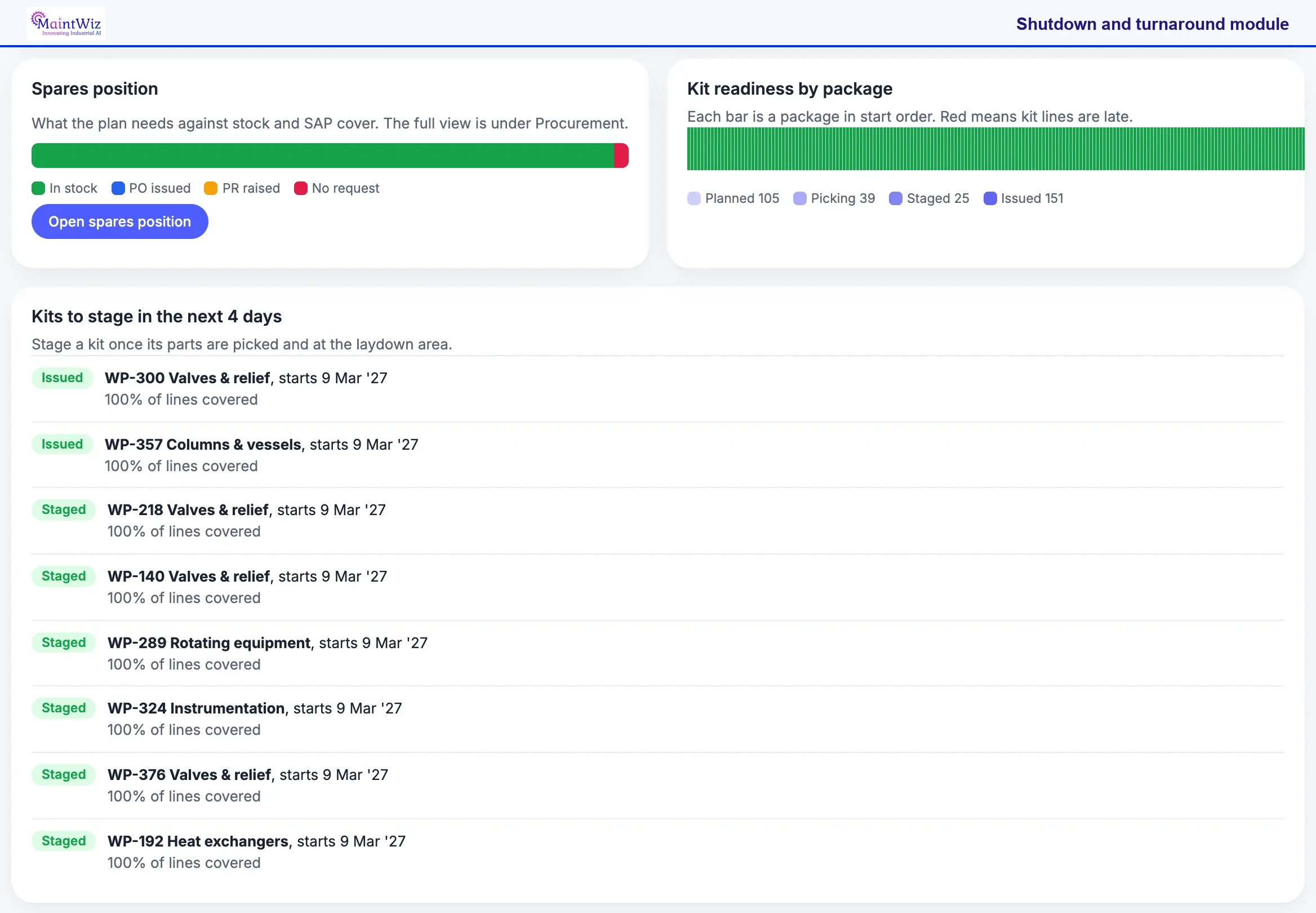Screen dimensions: 1316x913
Task: Click the Shutdown and turnaround module title
Action: coord(1153,24)
